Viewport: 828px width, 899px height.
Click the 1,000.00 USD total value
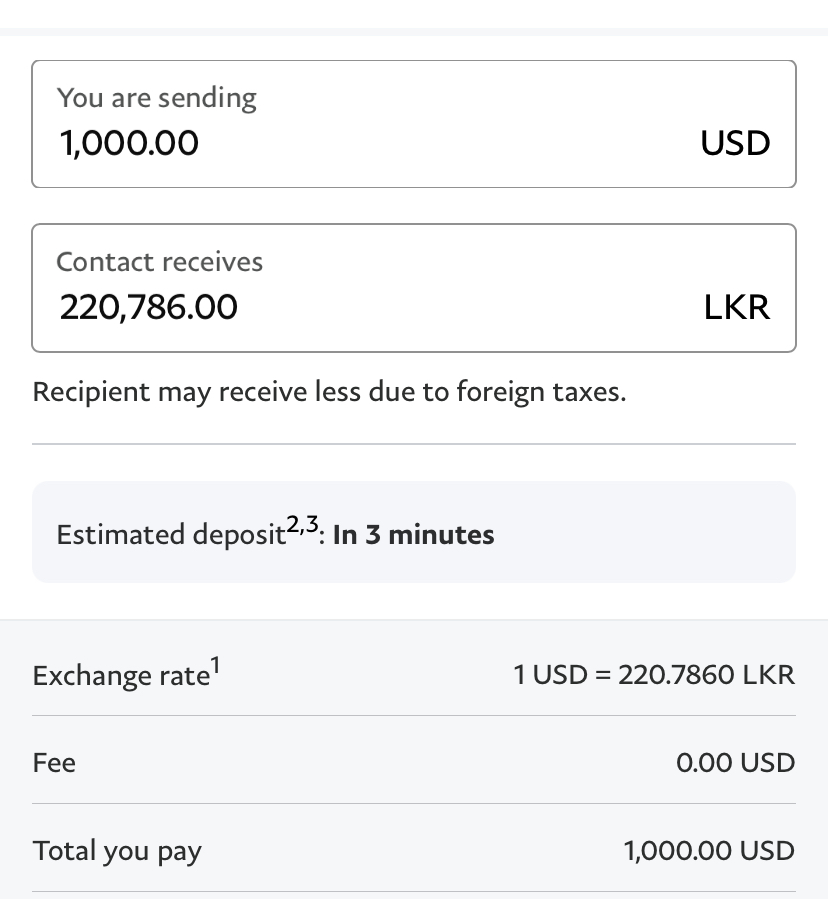709,851
